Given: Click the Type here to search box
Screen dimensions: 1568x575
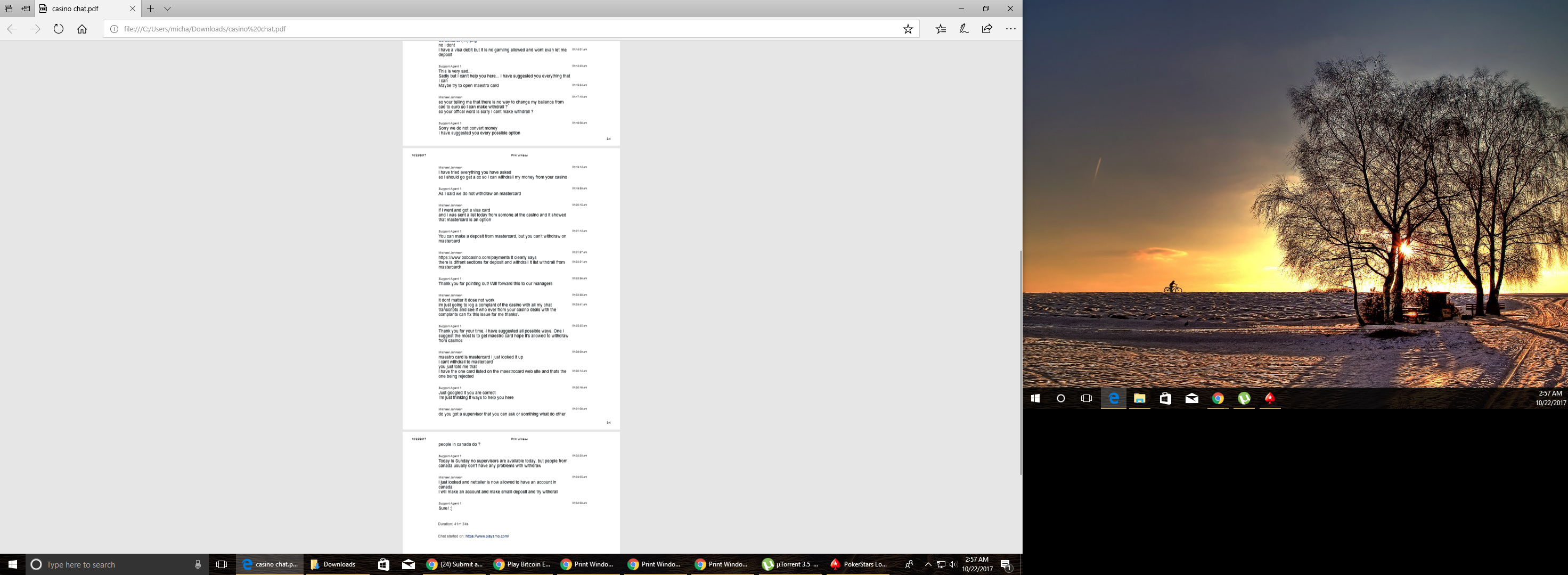Looking at the screenshot, I should pos(117,564).
